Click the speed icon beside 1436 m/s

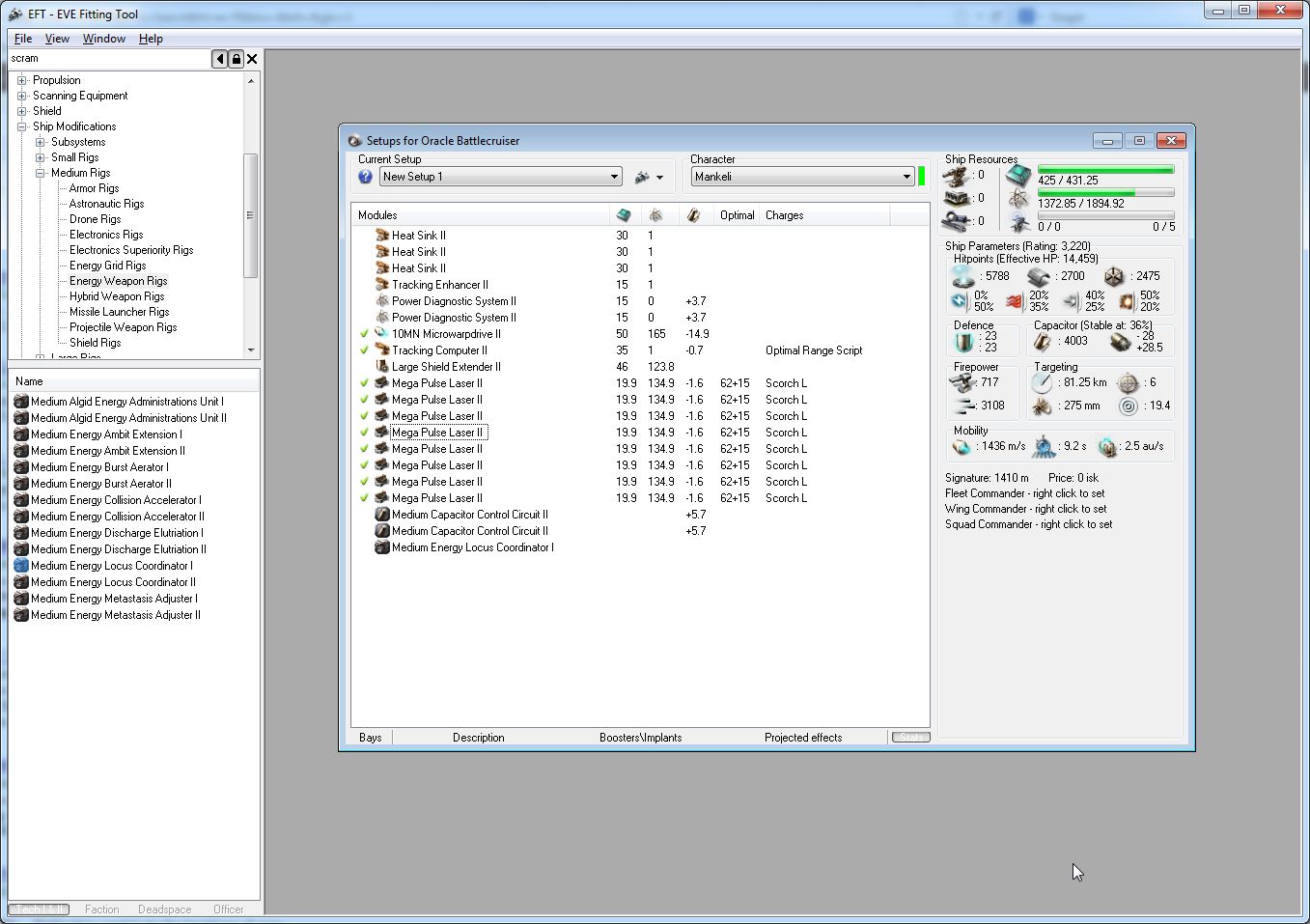click(x=962, y=447)
